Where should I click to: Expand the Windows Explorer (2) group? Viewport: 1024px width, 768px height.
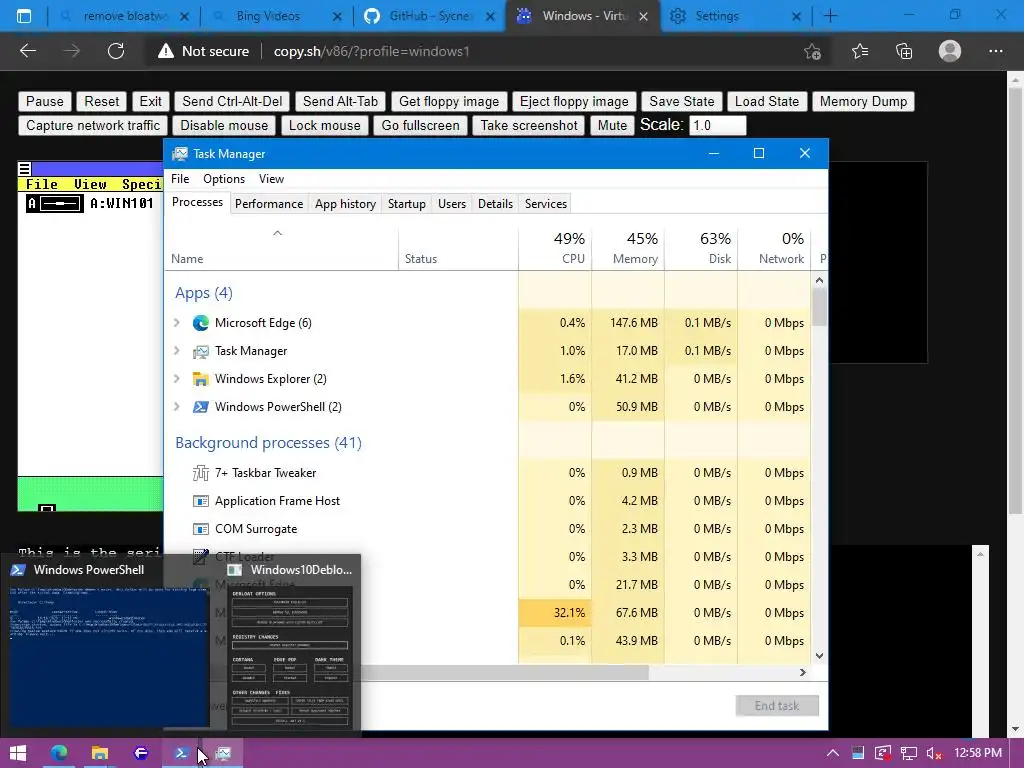[x=176, y=379]
